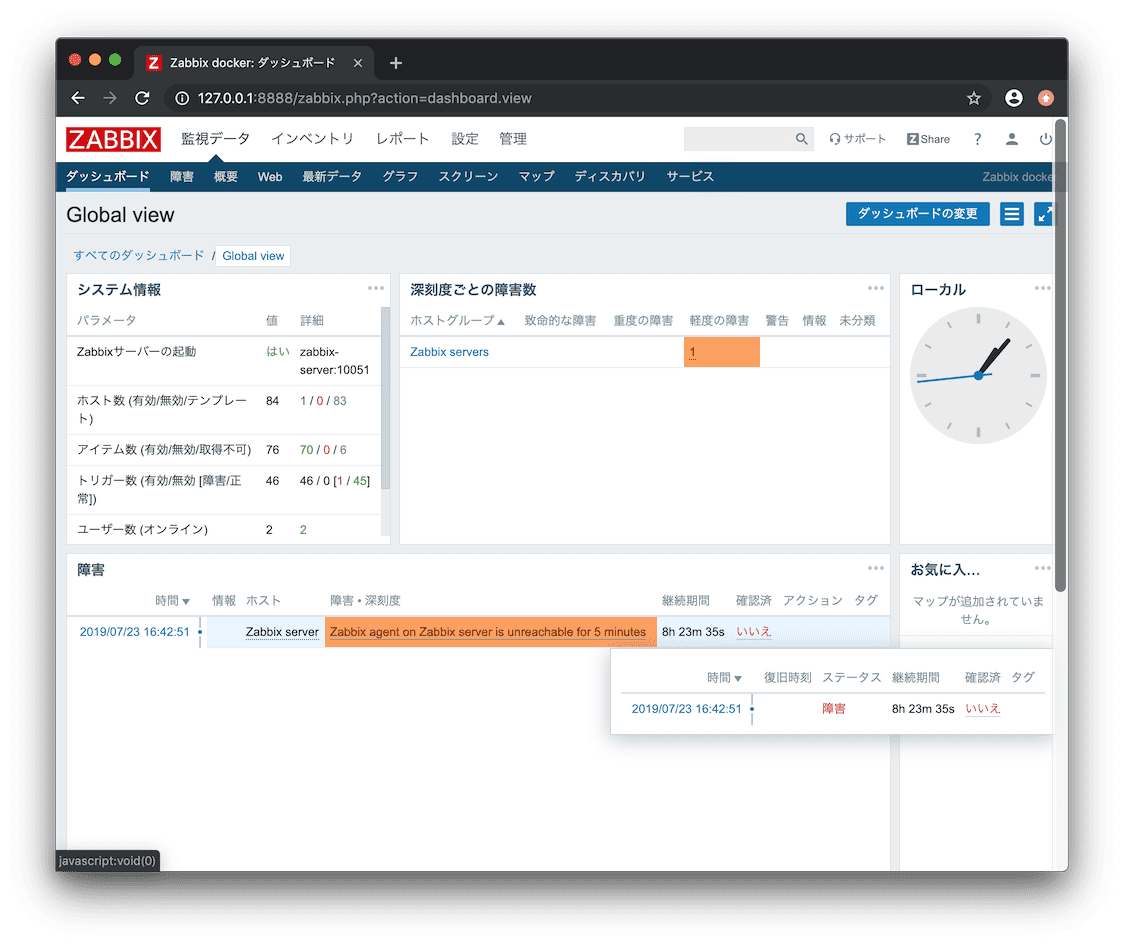The height and width of the screenshot is (945, 1124).
Task: Select 障害 submenu tab
Action: (x=182, y=176)
